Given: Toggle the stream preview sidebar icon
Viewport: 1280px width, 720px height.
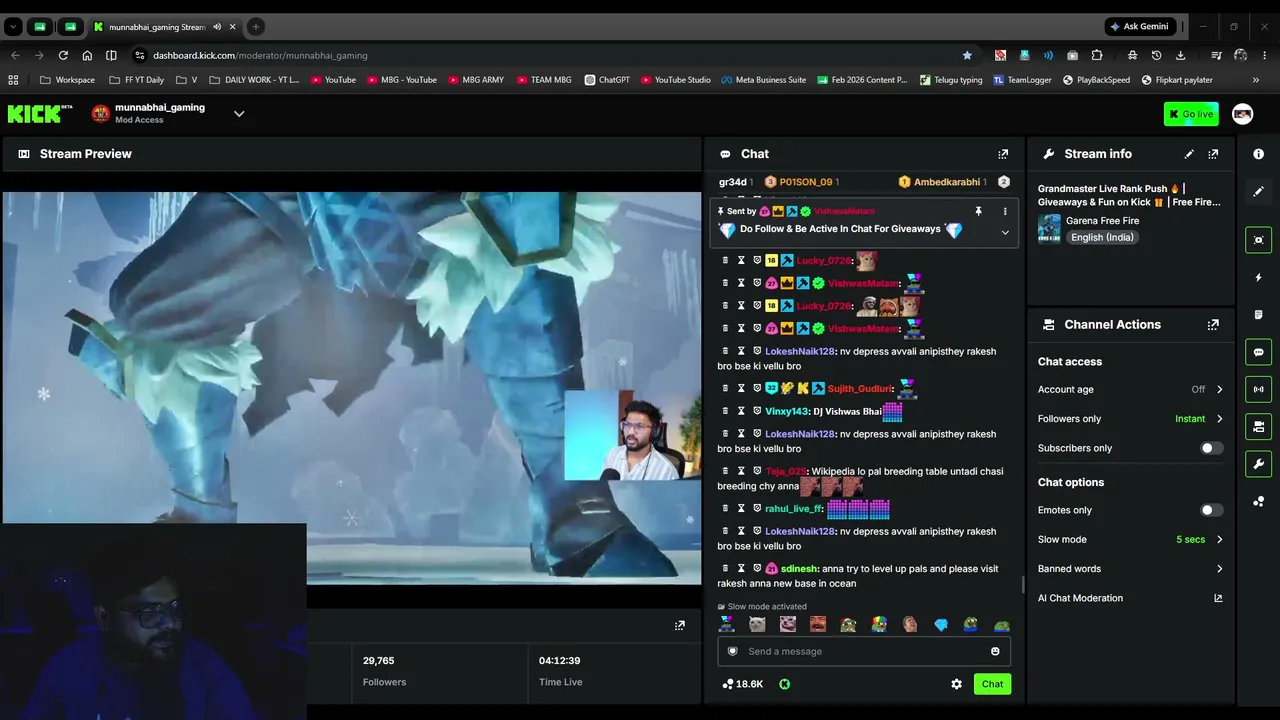Looking at the screenshot, I should [1258, 240].
